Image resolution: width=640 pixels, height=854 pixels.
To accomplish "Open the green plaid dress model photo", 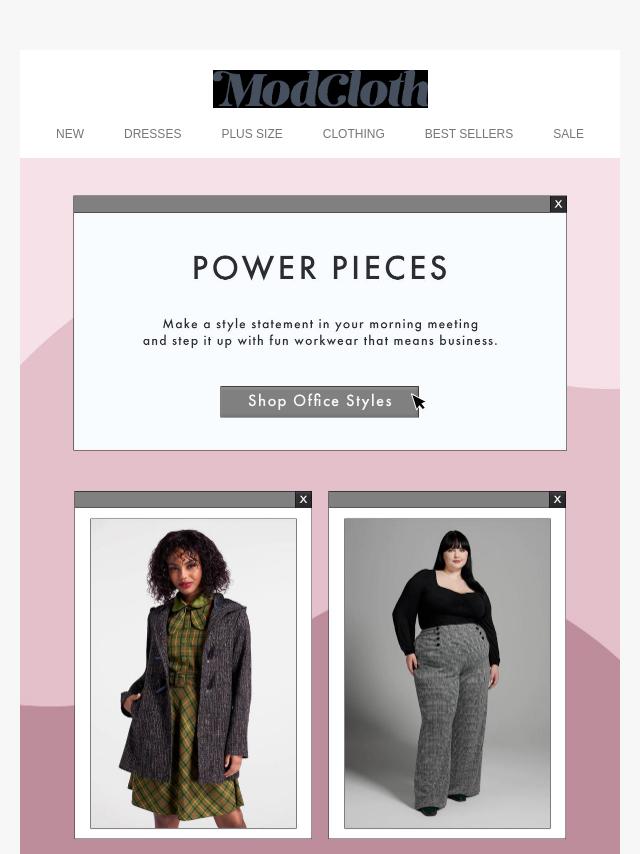I will coord(193,673).
